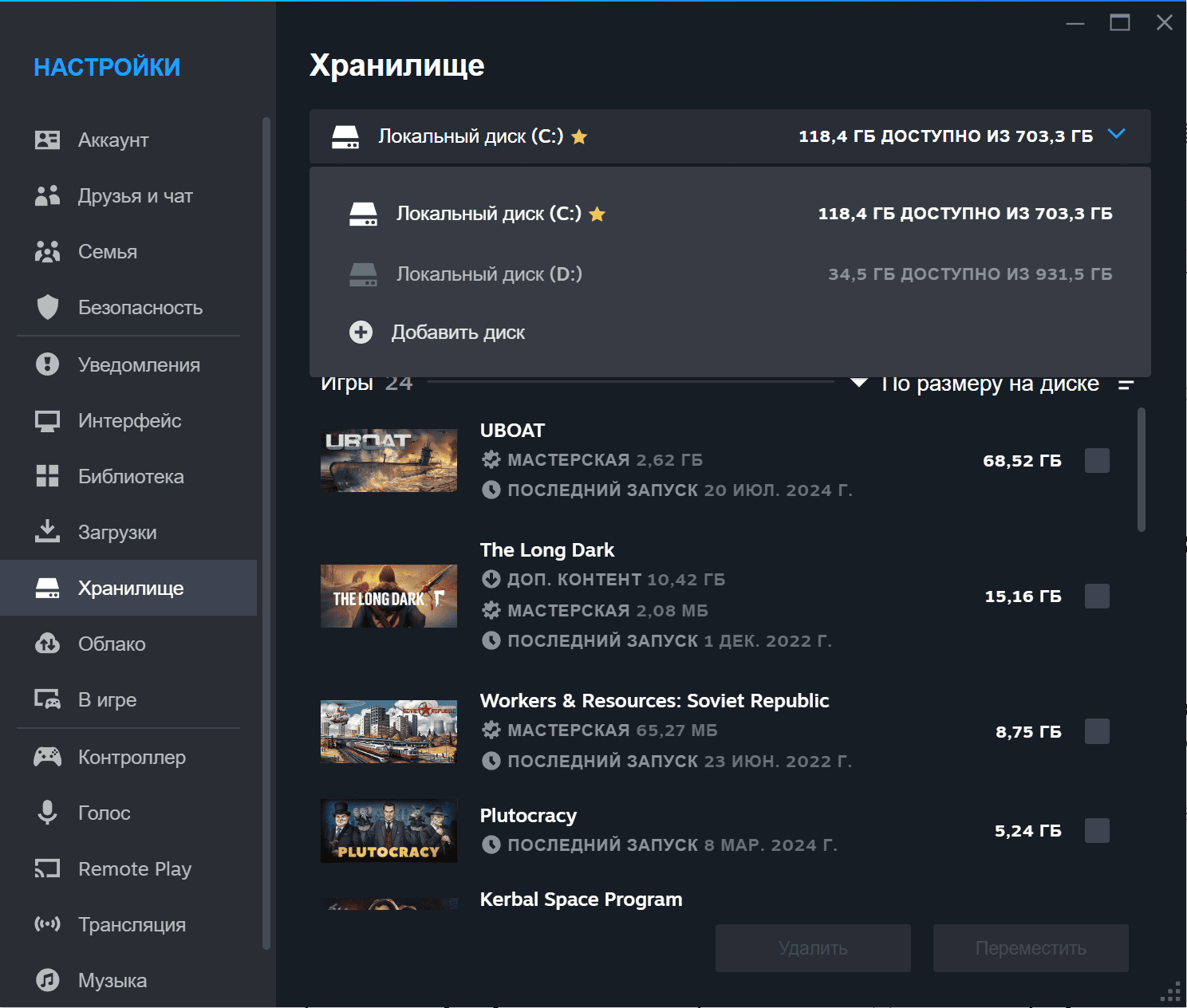Screen dimensions: 1187x1008
Task: Click the UBOAT game thumbnail
Action: (x=388, y=461)
